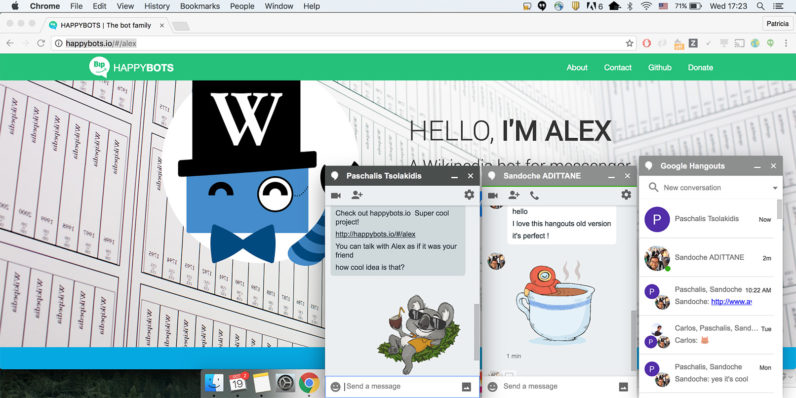The width and height of the screenshot is (796, 398).
Task: Open Finder from the Dock
Action: 214,383
